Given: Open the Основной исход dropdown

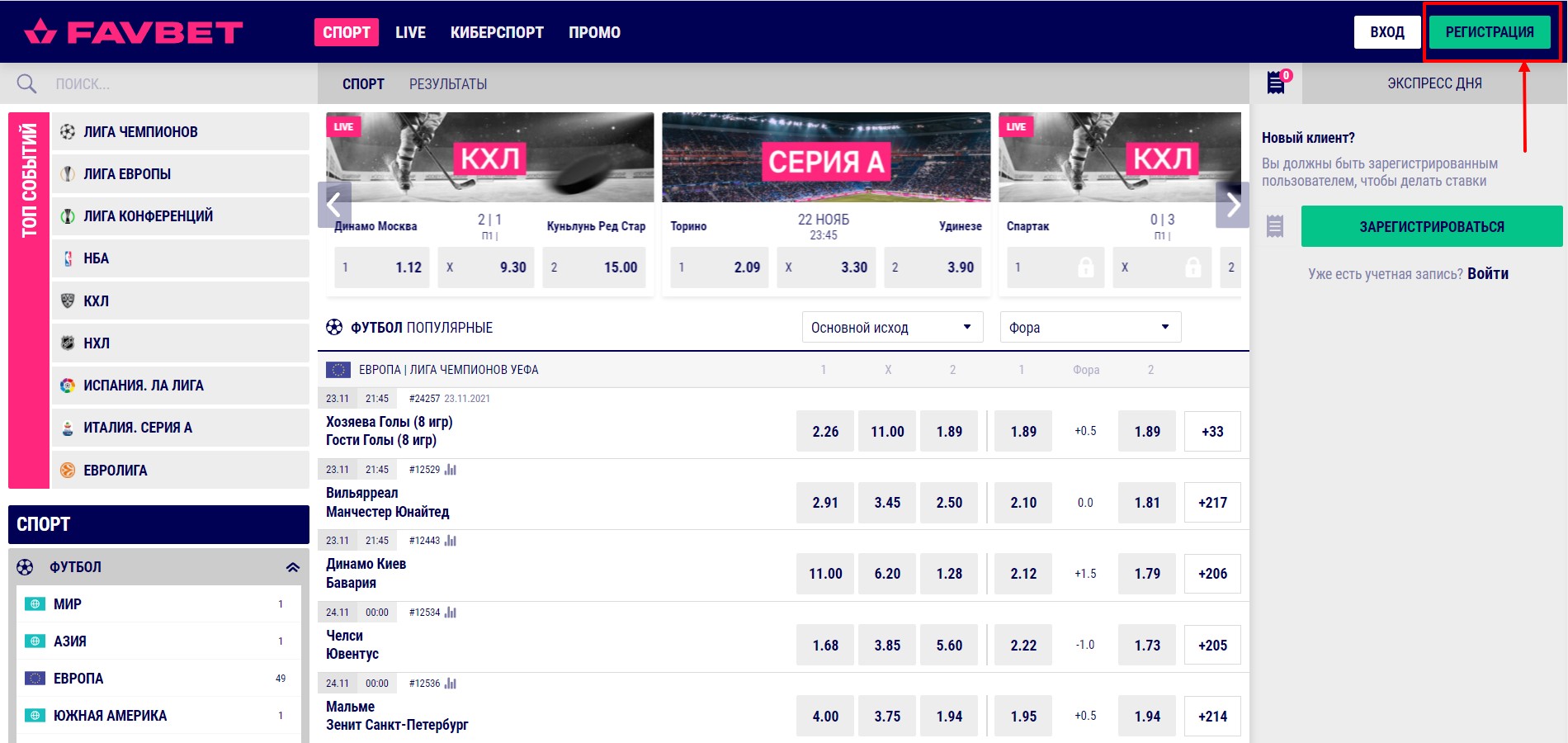Looking at the screenshot, I should click(892, 327).
